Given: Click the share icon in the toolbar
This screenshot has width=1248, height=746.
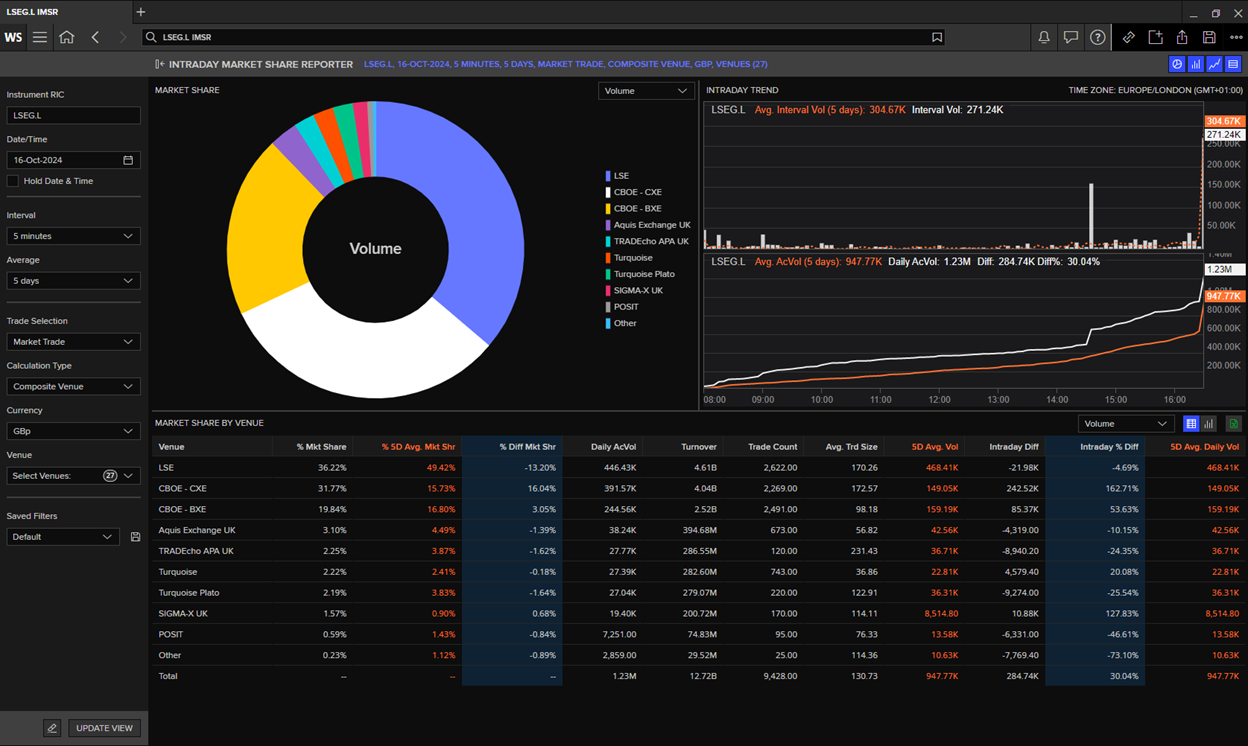Looking at the screenshot, I should [x=1181, y=37].
